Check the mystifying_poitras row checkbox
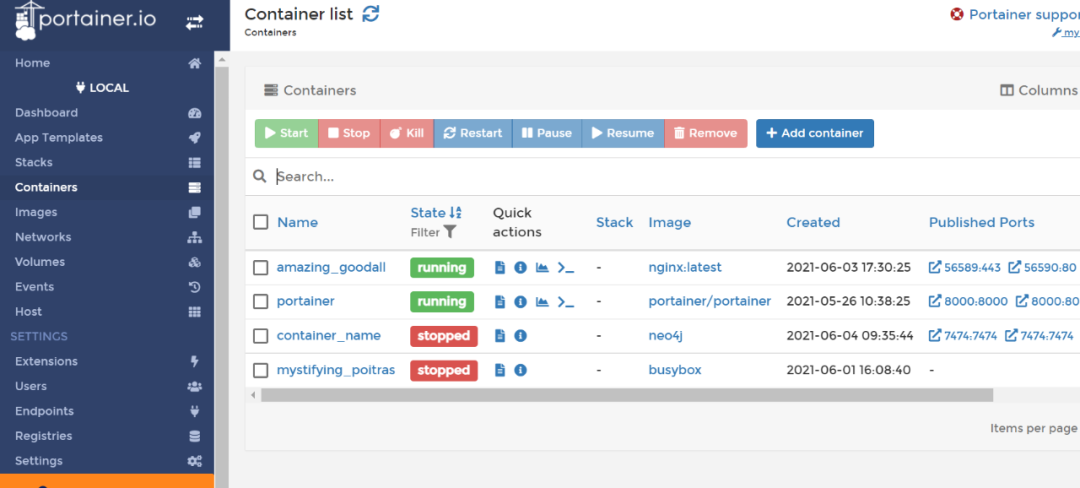This screenshot has height=488, width=1080. point(260,370)
